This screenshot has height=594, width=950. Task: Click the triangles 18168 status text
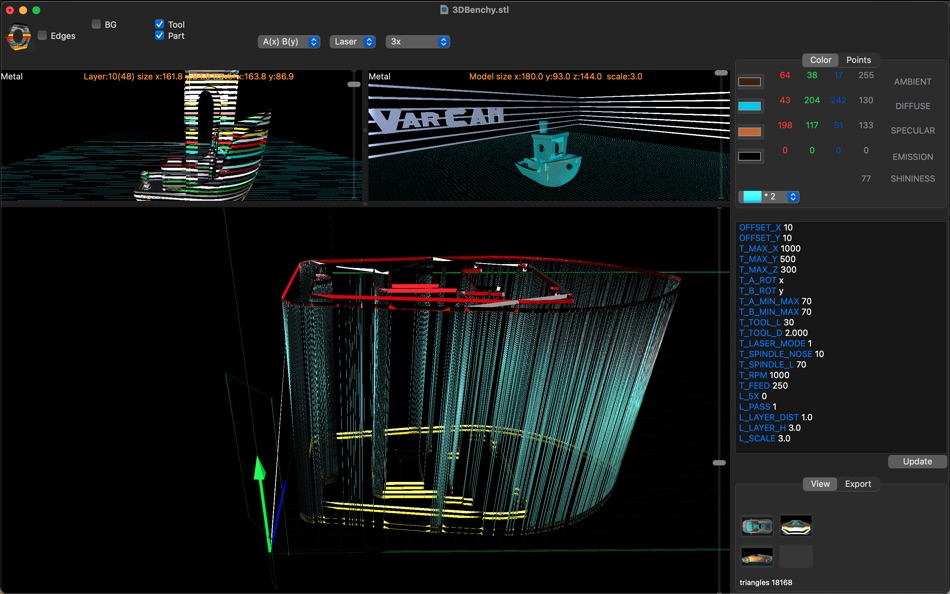(766, 582)
